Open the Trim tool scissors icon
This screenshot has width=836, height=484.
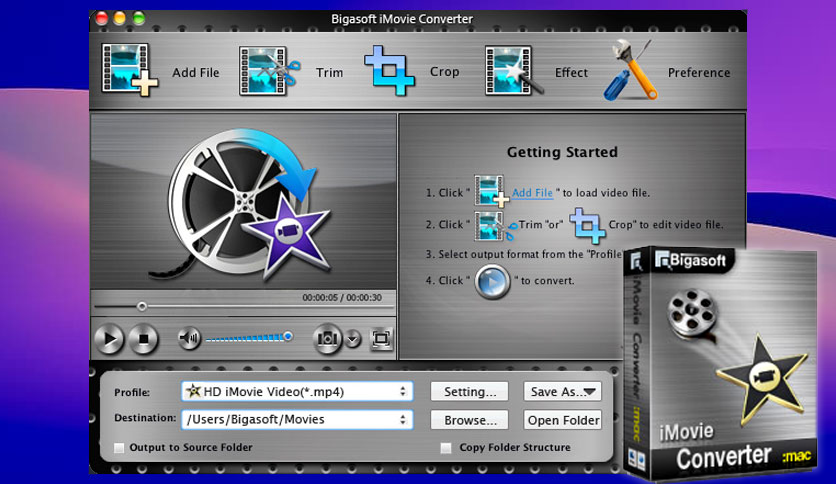(269, 71)
